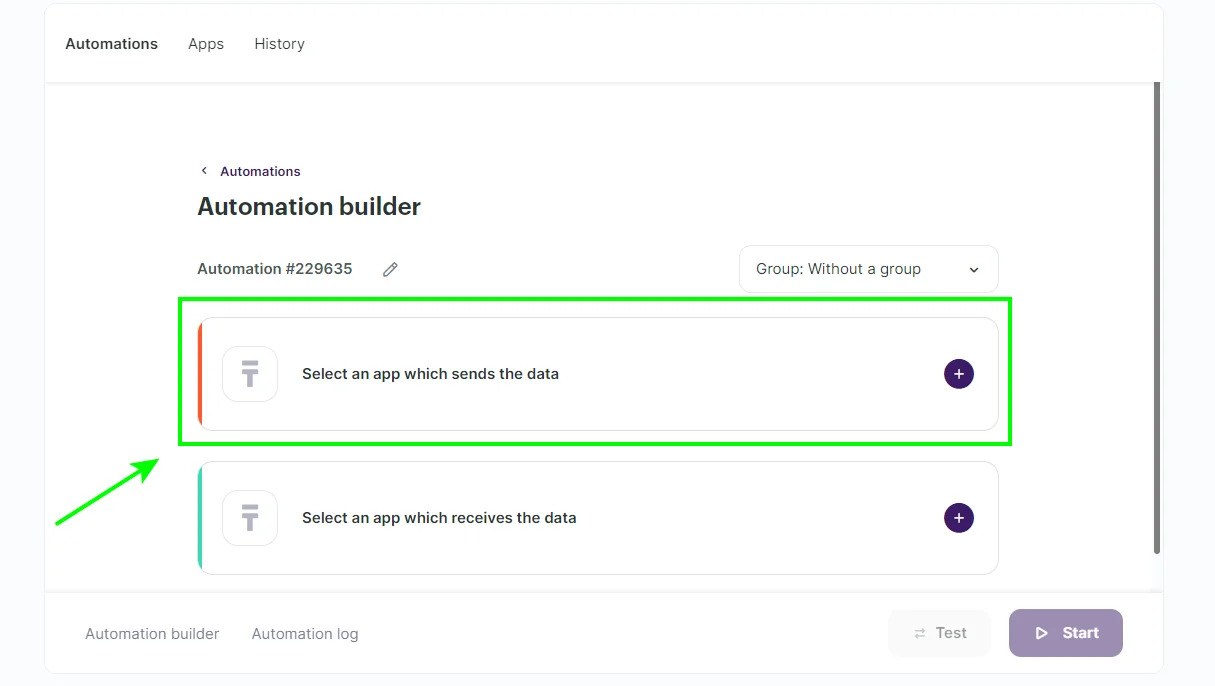Open the History tab
Image resolution: width=1215 pixels, height=686 pixels.
(279, 44)
